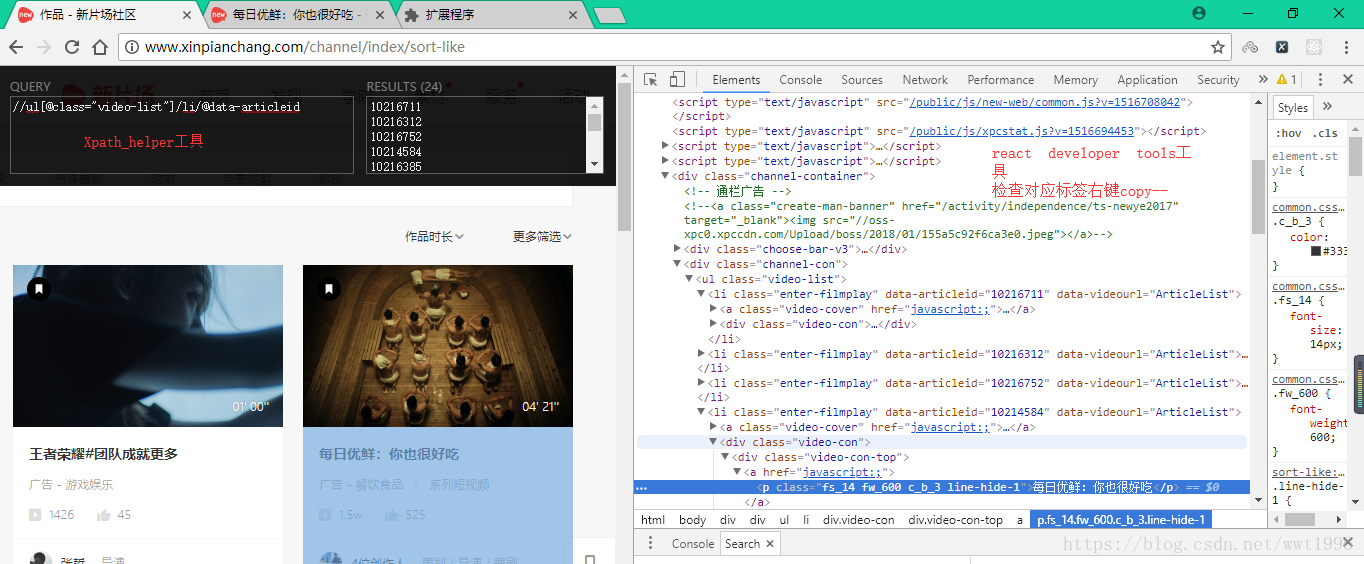Expand li node with articleid 10216312
Viewport: 1364px width, 564px height.
(x=701, y=354)
